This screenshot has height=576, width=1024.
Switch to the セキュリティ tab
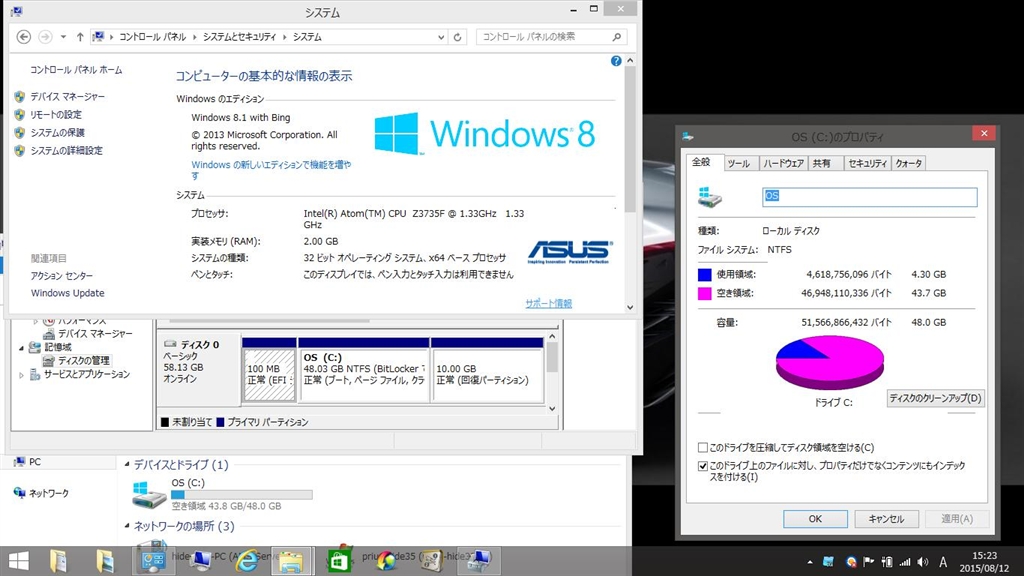pyautogui.click(x=867, y=163)
